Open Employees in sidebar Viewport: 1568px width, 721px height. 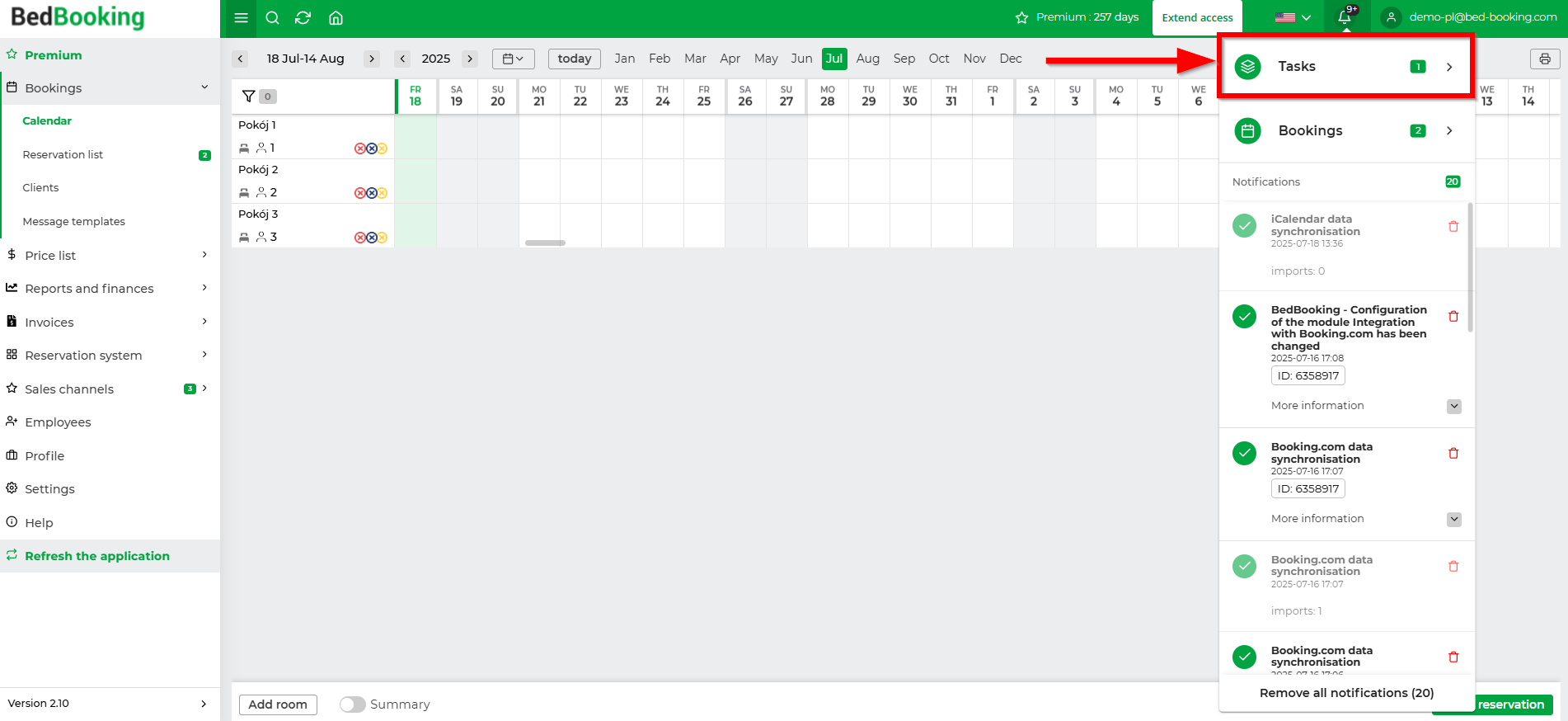[58, 422]
